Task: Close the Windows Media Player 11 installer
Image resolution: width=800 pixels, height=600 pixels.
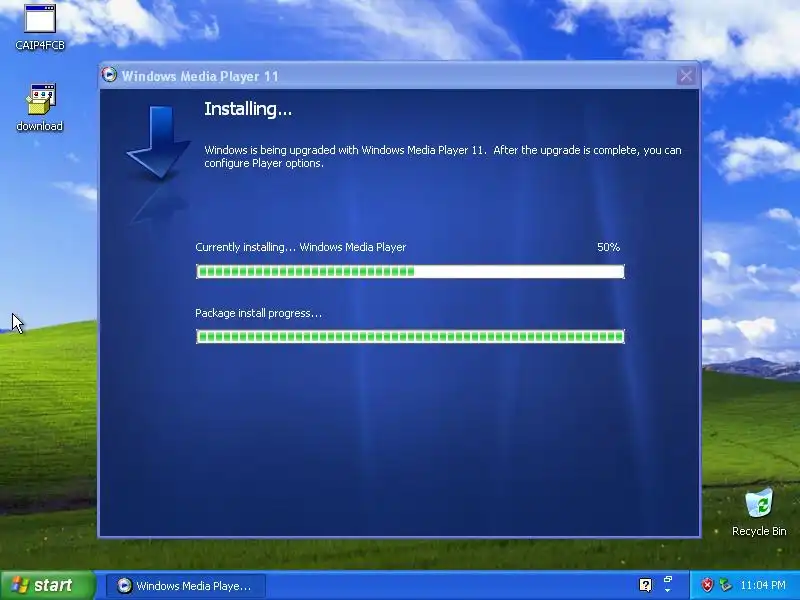Action: (686, 76)
